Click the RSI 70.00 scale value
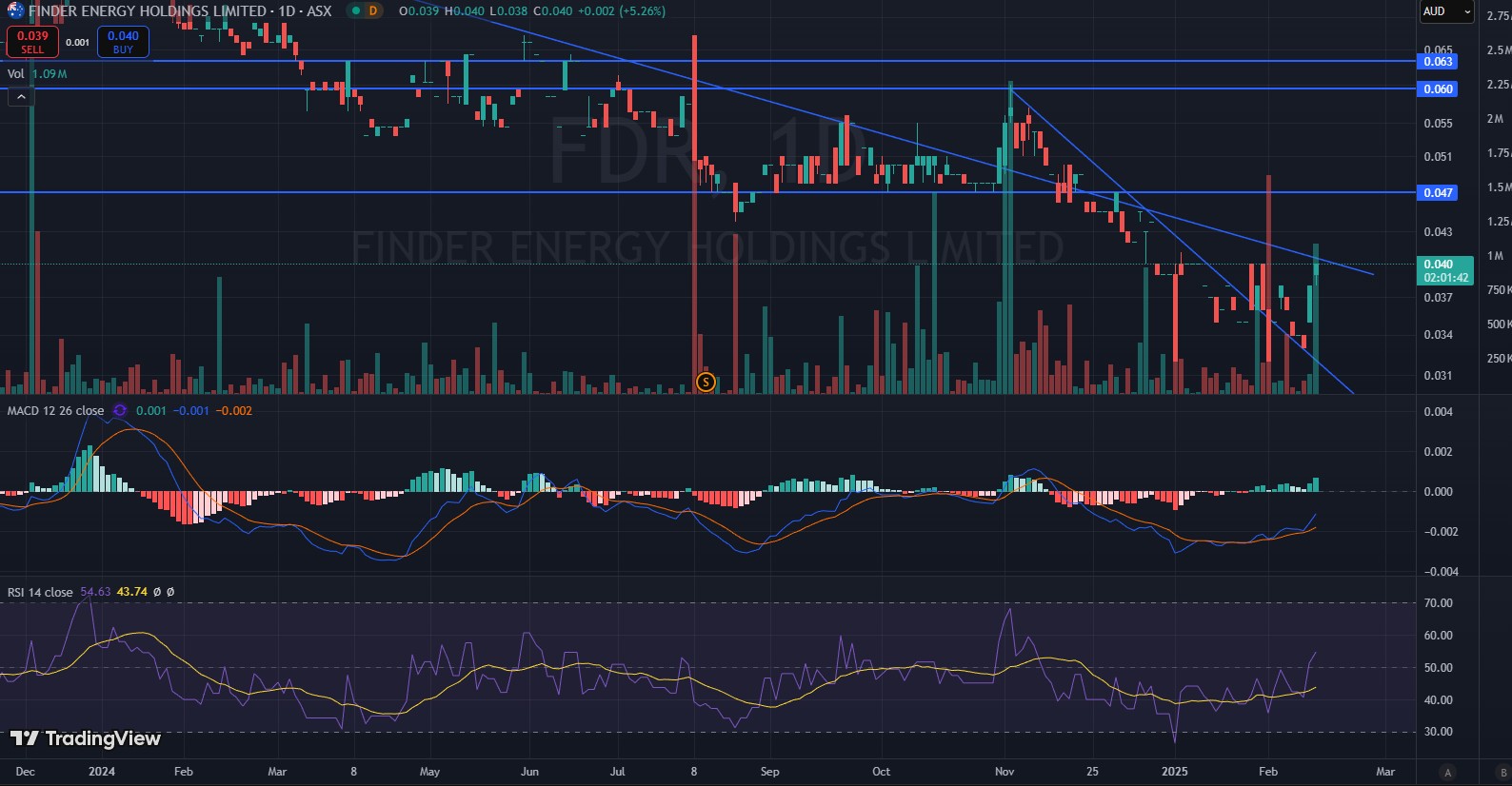Viewport: 1512px width, 786px height. (1438, 603)
